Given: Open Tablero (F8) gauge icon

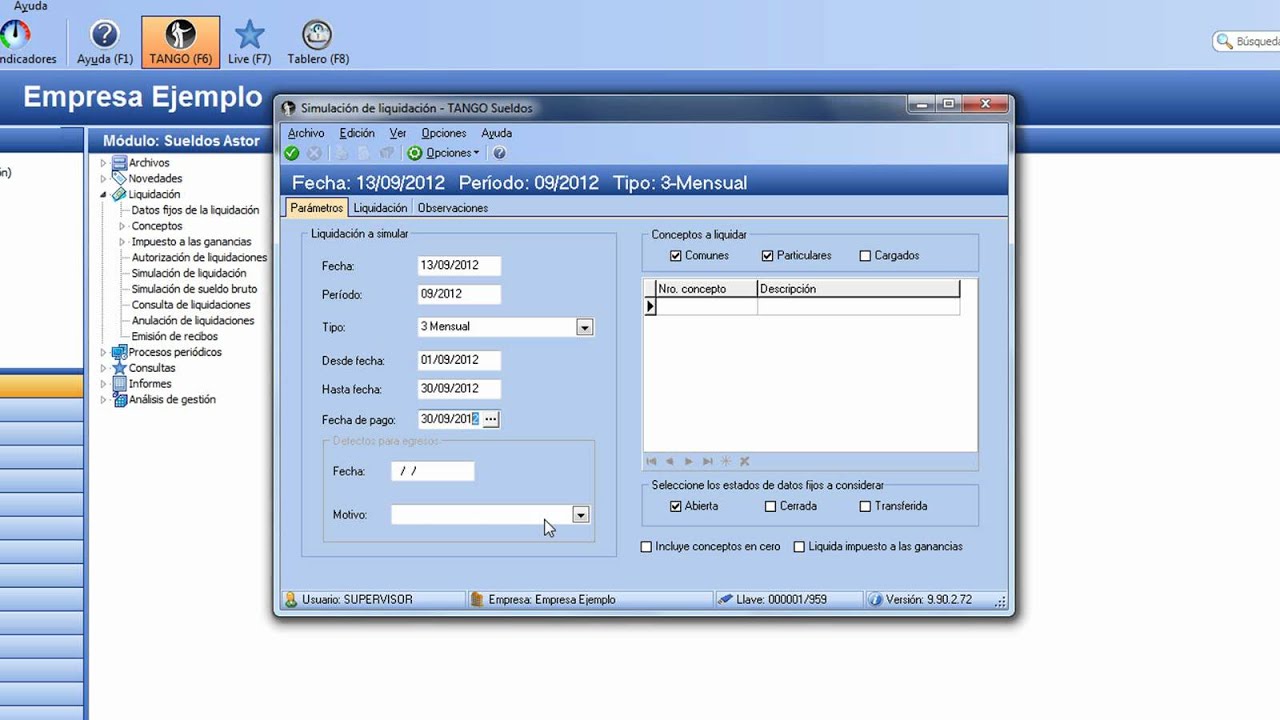Looking at the screenshot, I should [x=318, y=42].
